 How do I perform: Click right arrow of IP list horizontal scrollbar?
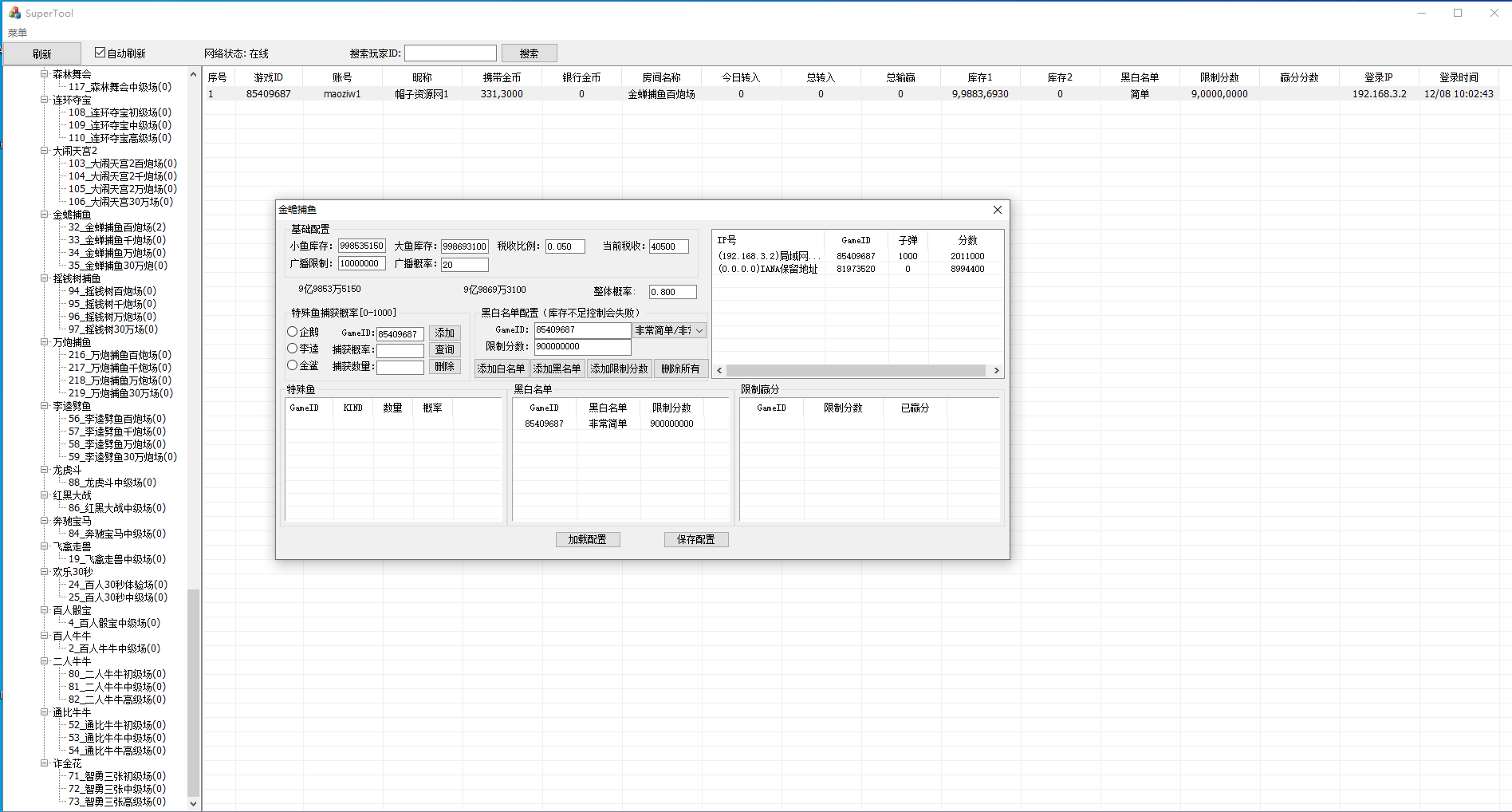click(x=996, y=370)
